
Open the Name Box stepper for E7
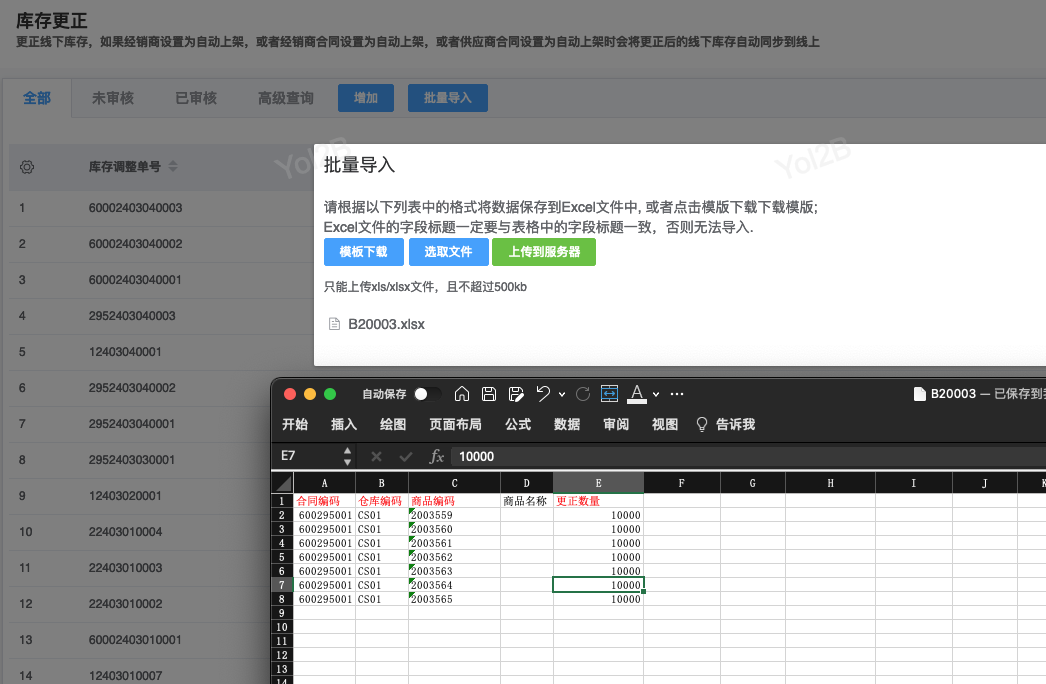[347, 456]
